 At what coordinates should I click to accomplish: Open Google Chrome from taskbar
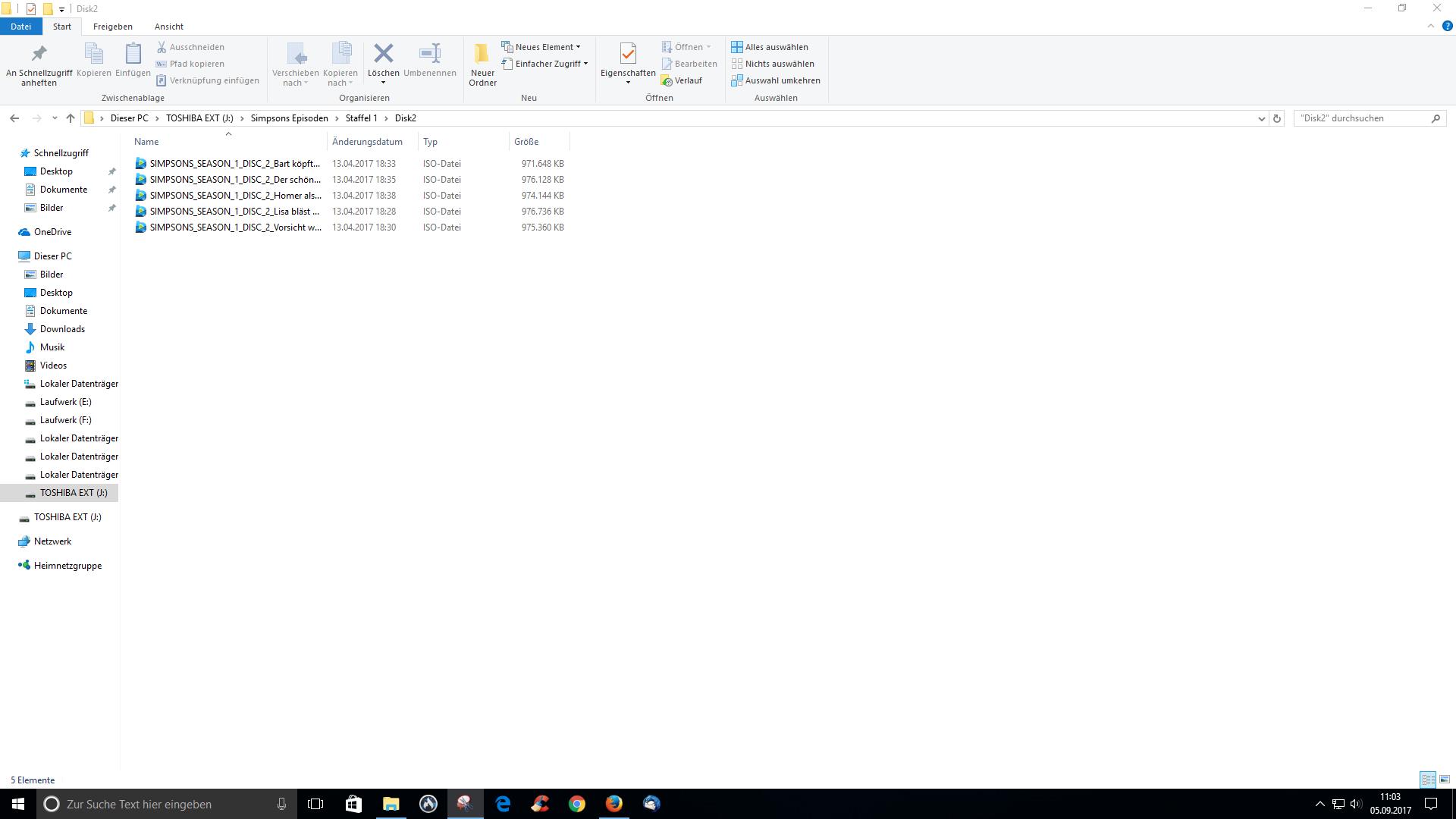577,804
